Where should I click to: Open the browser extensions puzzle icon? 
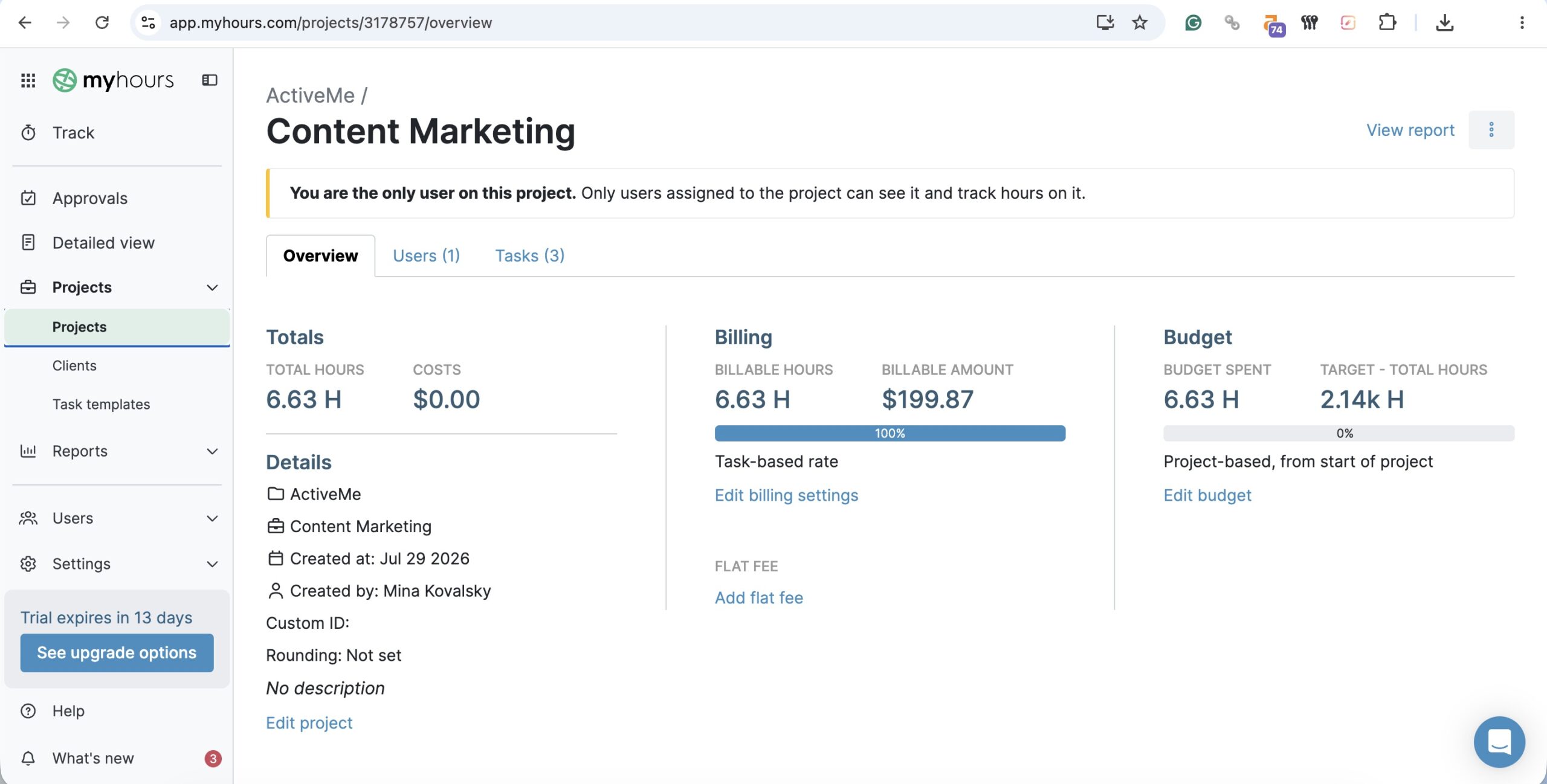click(x=1387, y=23)
